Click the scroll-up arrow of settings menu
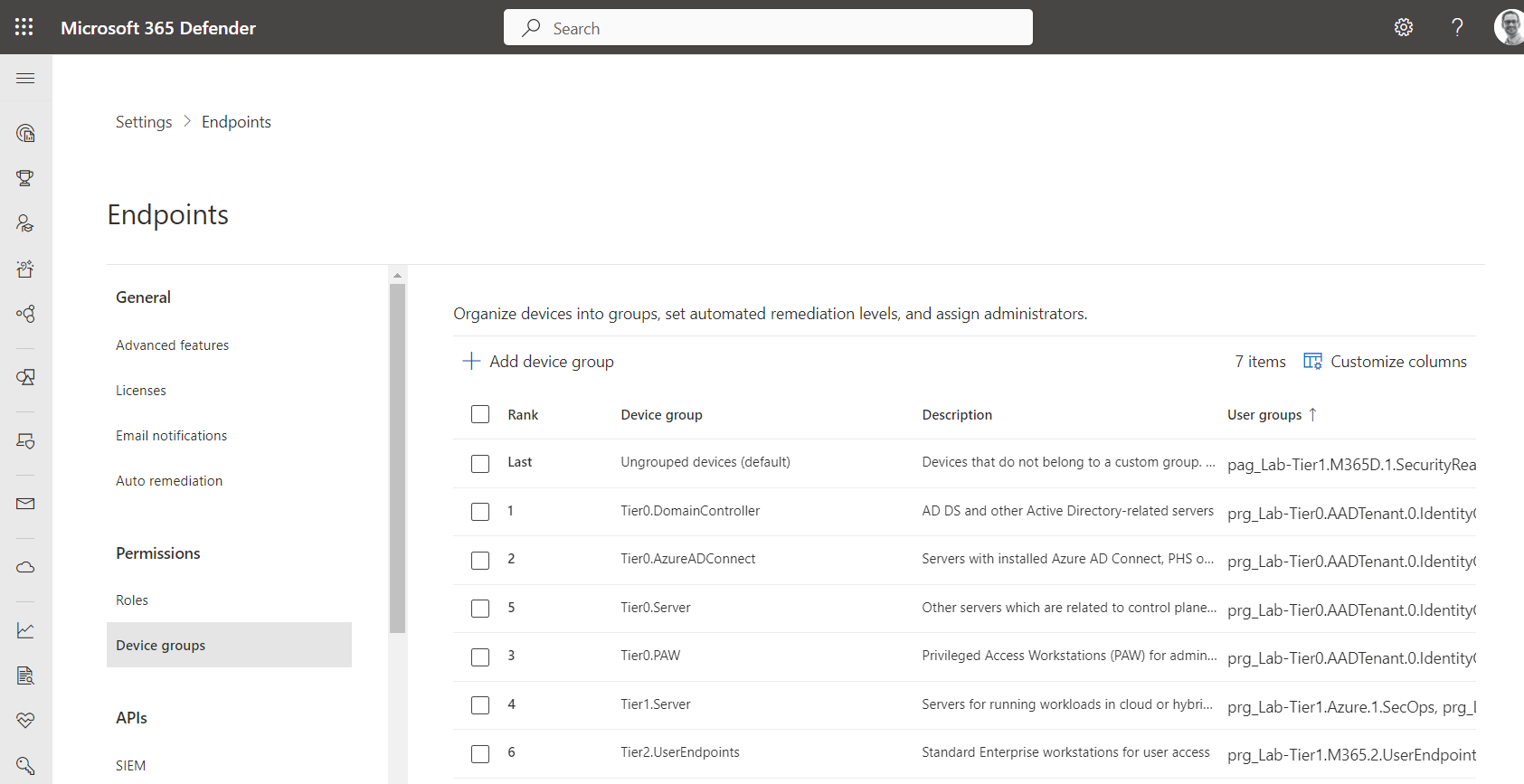 [397, 275]
